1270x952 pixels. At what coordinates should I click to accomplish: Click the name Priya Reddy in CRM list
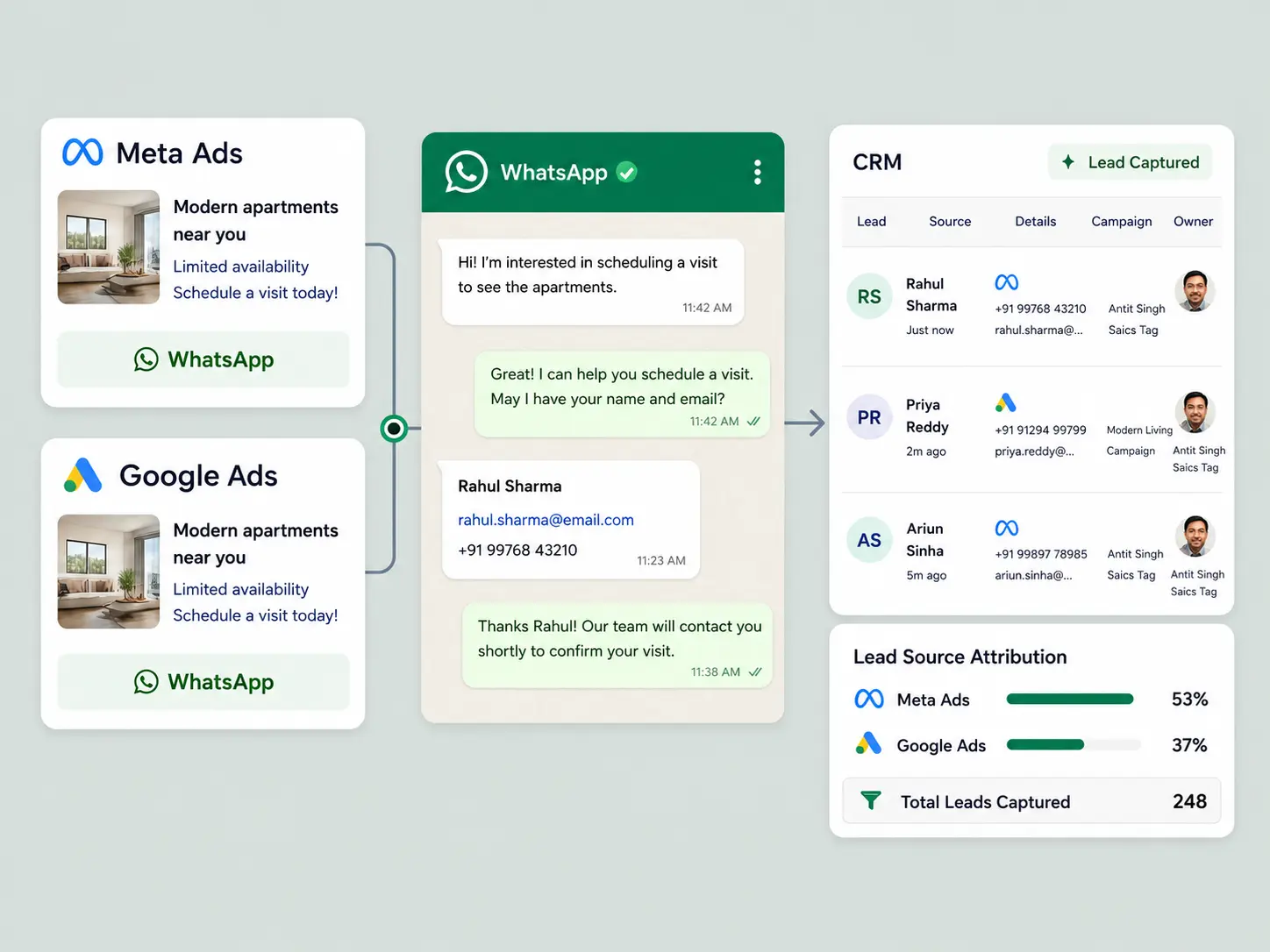click(927, 416)
